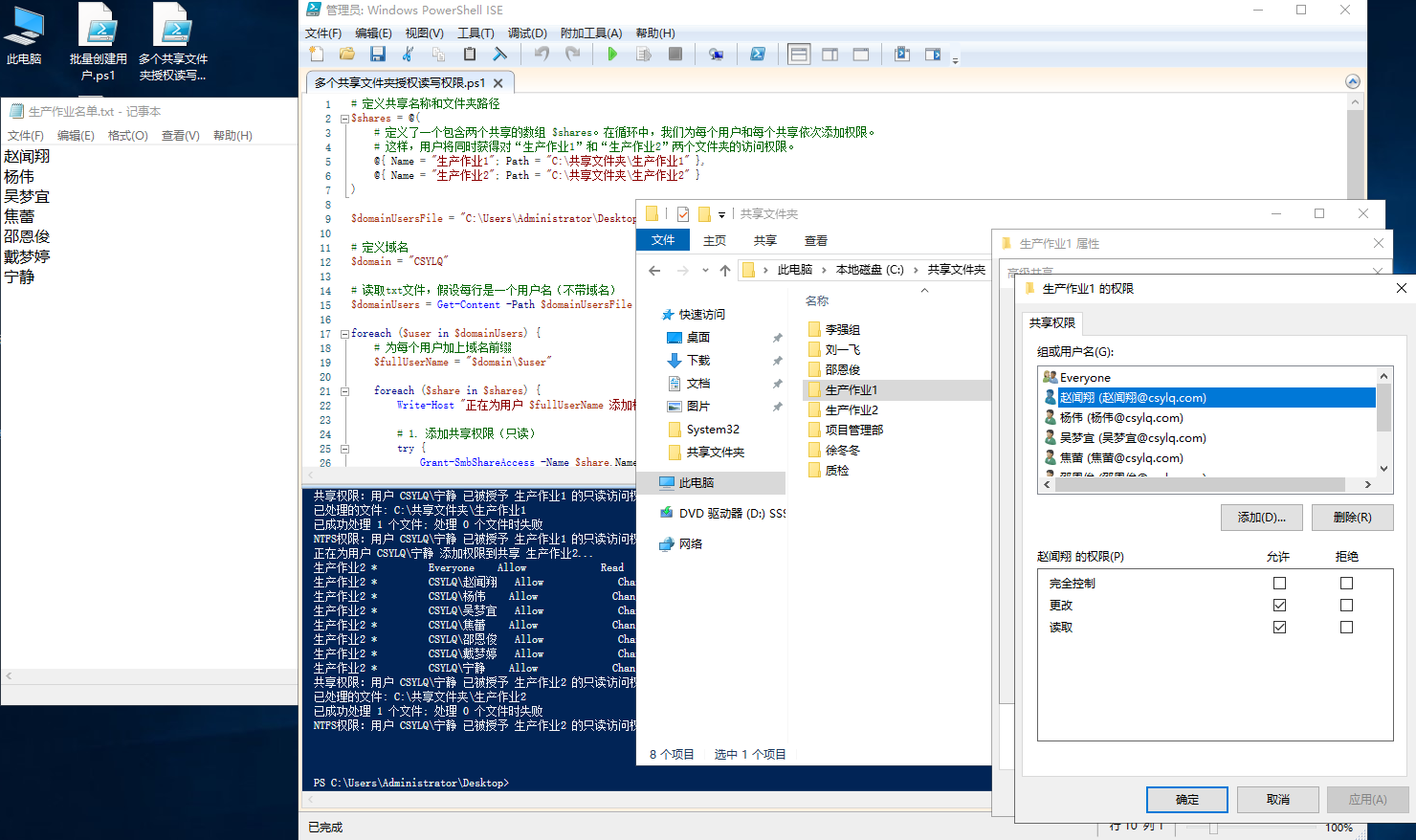Click the Clear console pane icon
The height and width of the screenshot is (840, 1416).
(x=499, y=55)
